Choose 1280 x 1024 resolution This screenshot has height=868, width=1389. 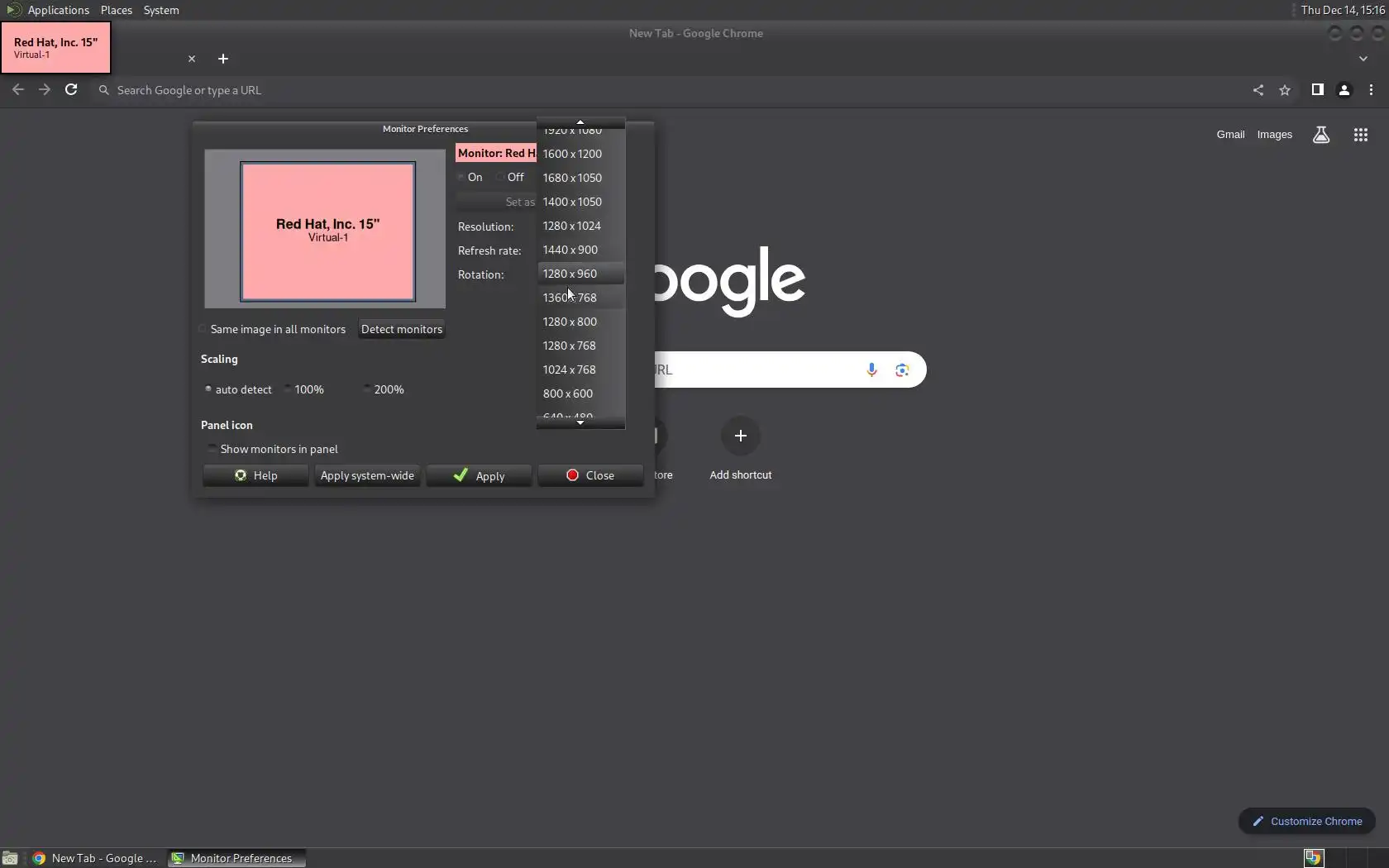580,226
